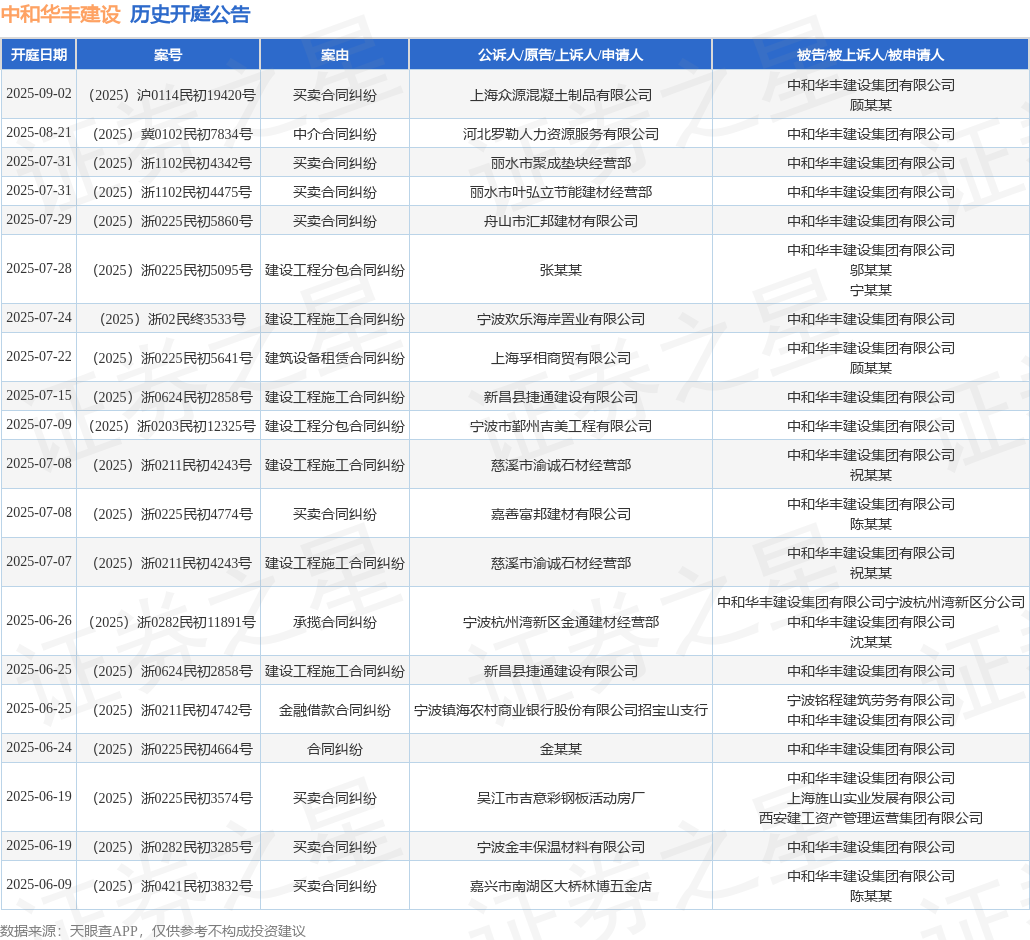Click plaintiff 嘉兴市南湖区大桥林博五金店
Image resolution: width=1030 pixels, height=940 pixels.
coord(560,886)
